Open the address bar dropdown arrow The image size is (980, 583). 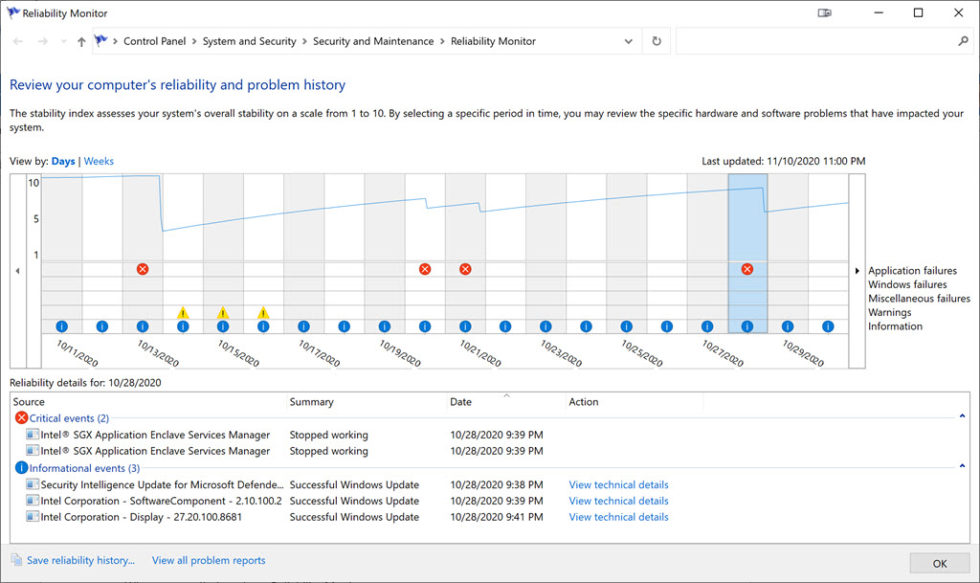point(628,41)
